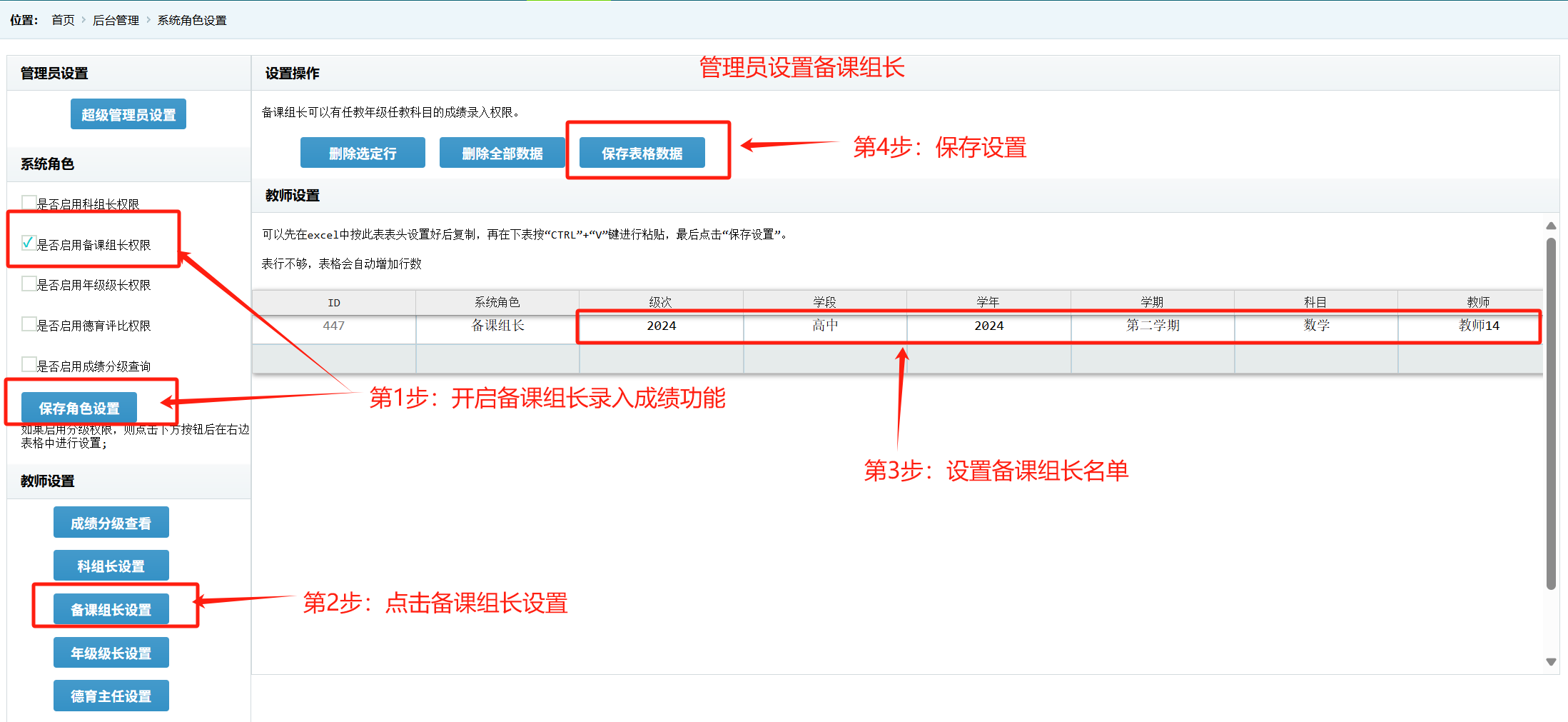Select the 科目 cell containing 数学
The height and width of the screenshot is (722, 1568).
pos(1316,326)
